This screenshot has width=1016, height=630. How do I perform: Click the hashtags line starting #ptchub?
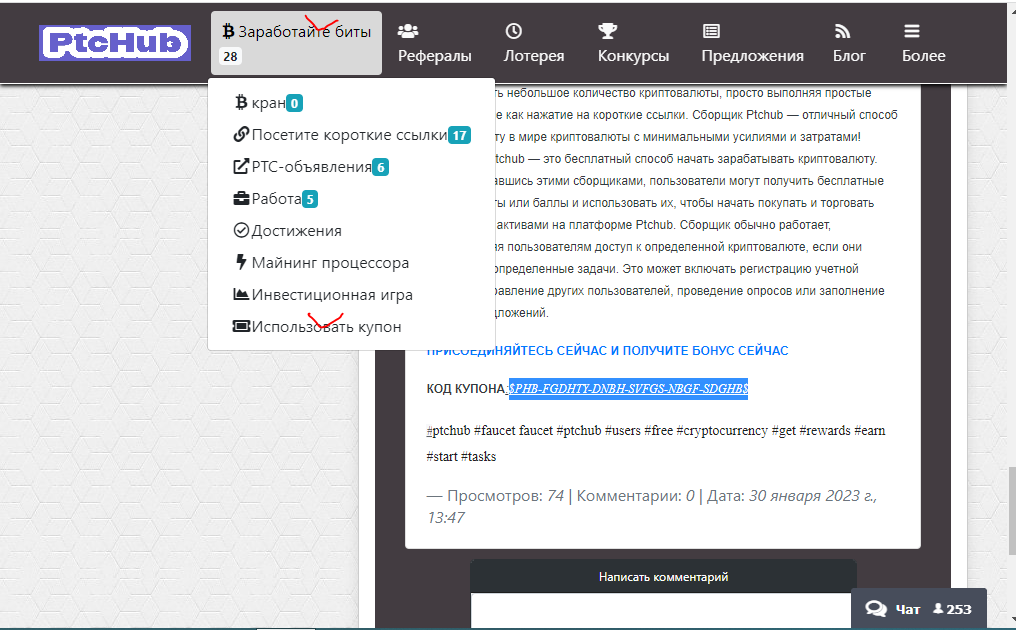[x=656, y=443]
